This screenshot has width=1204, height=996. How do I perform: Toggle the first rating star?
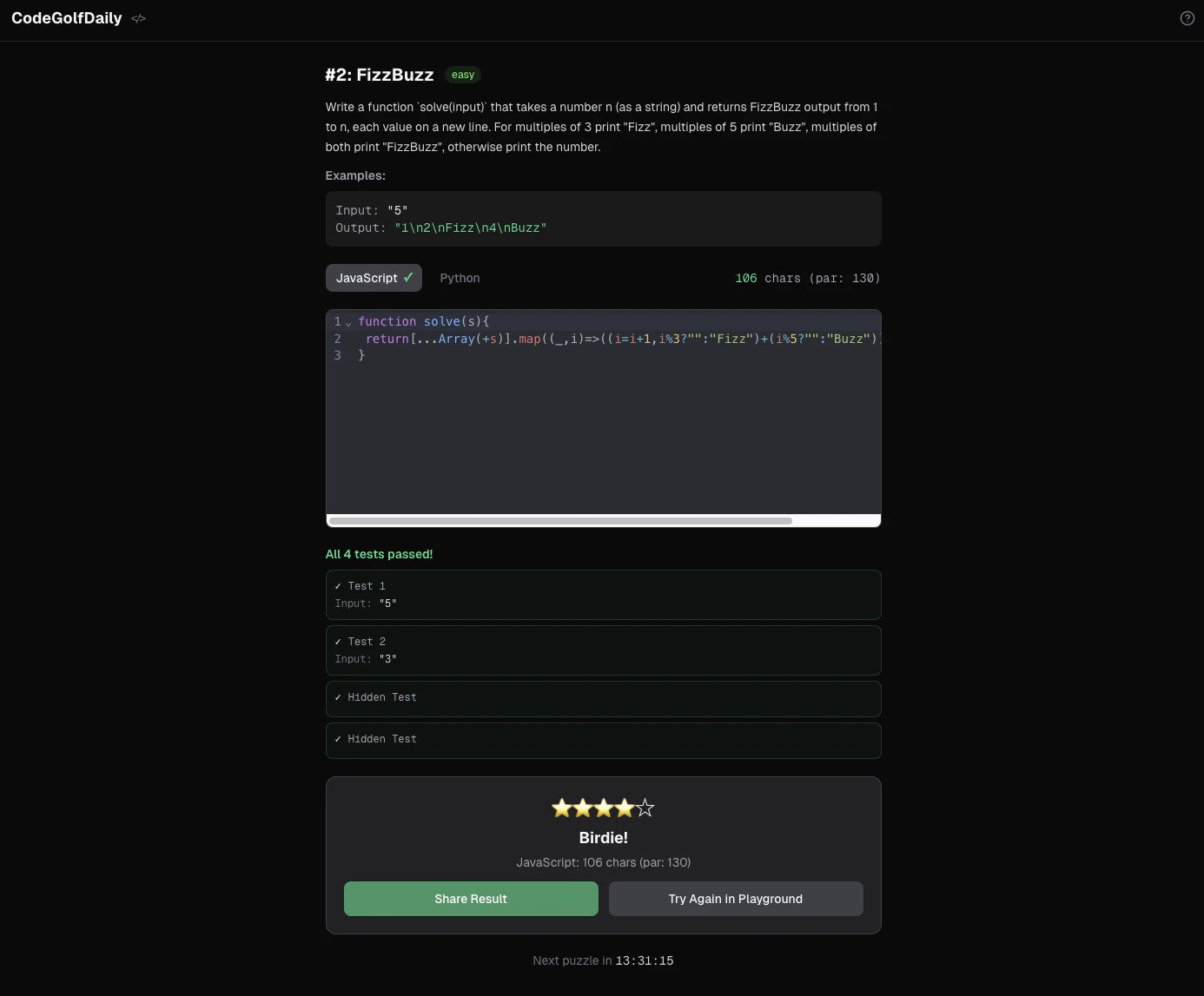pos(562,808)
